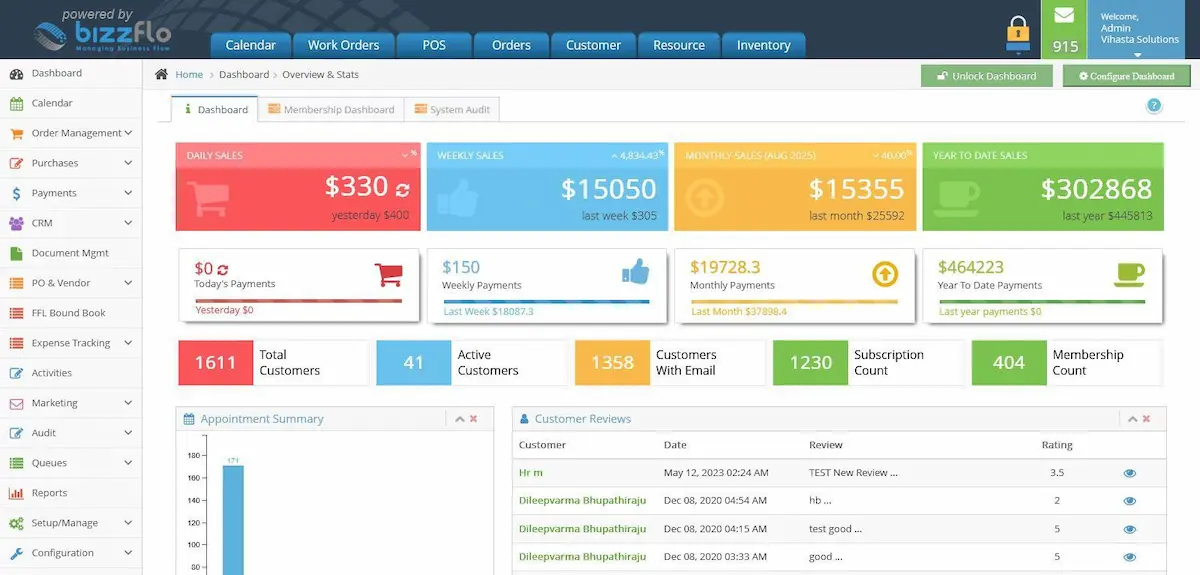Click the Year To Date Sales green card
Viewport: 1200px width, 575px height.
coord(1043,187)
